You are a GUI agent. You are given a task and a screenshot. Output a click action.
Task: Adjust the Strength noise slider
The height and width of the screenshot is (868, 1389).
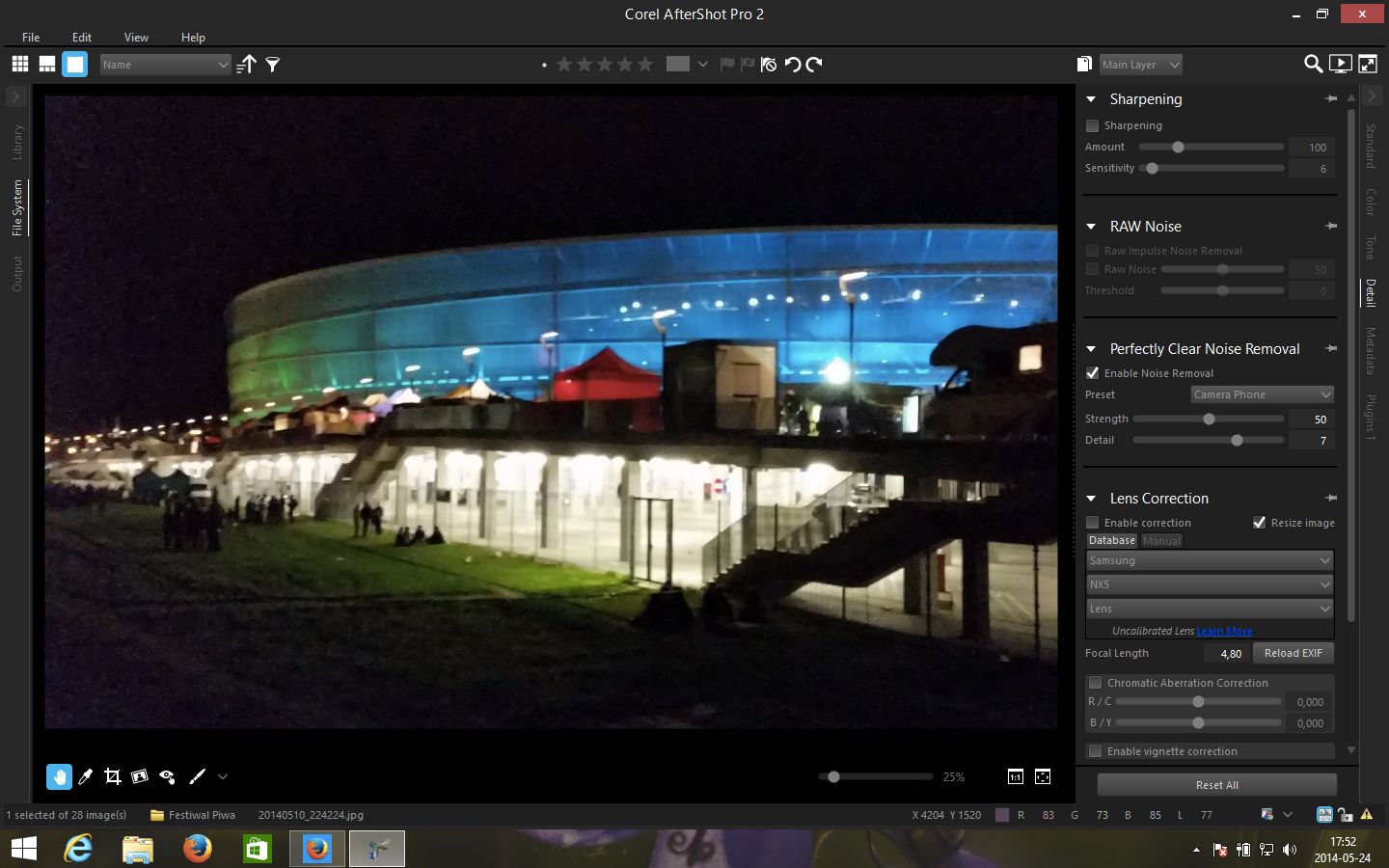1209,419
